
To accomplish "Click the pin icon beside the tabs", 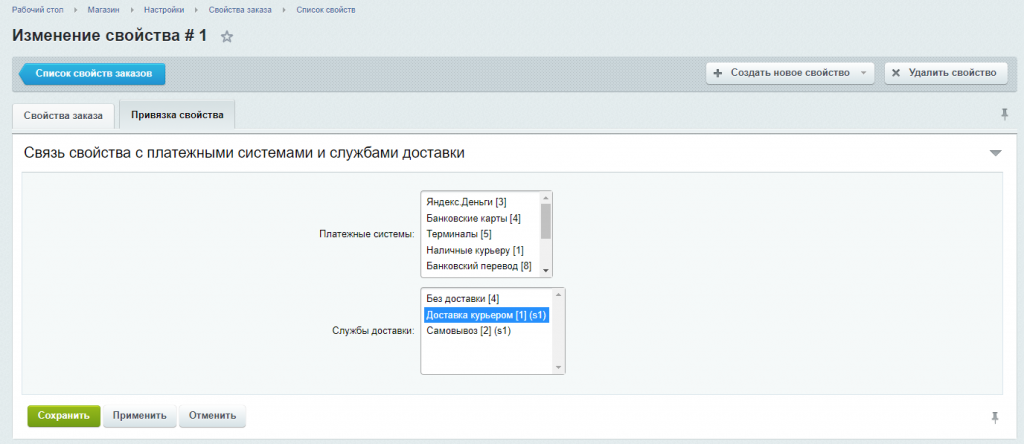I will (x=1004, y=115).
